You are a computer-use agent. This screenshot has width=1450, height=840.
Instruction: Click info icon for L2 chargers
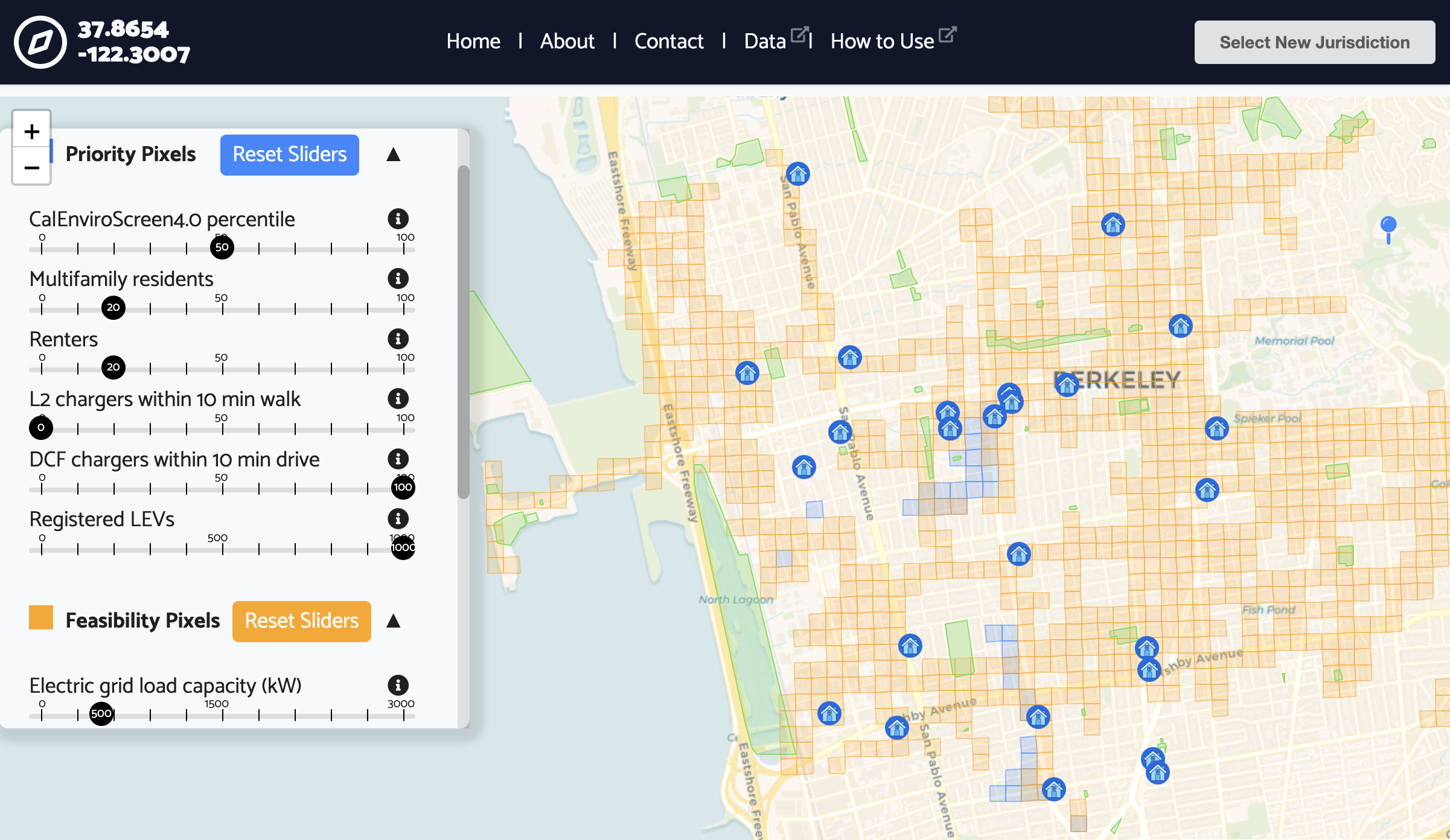398,399
